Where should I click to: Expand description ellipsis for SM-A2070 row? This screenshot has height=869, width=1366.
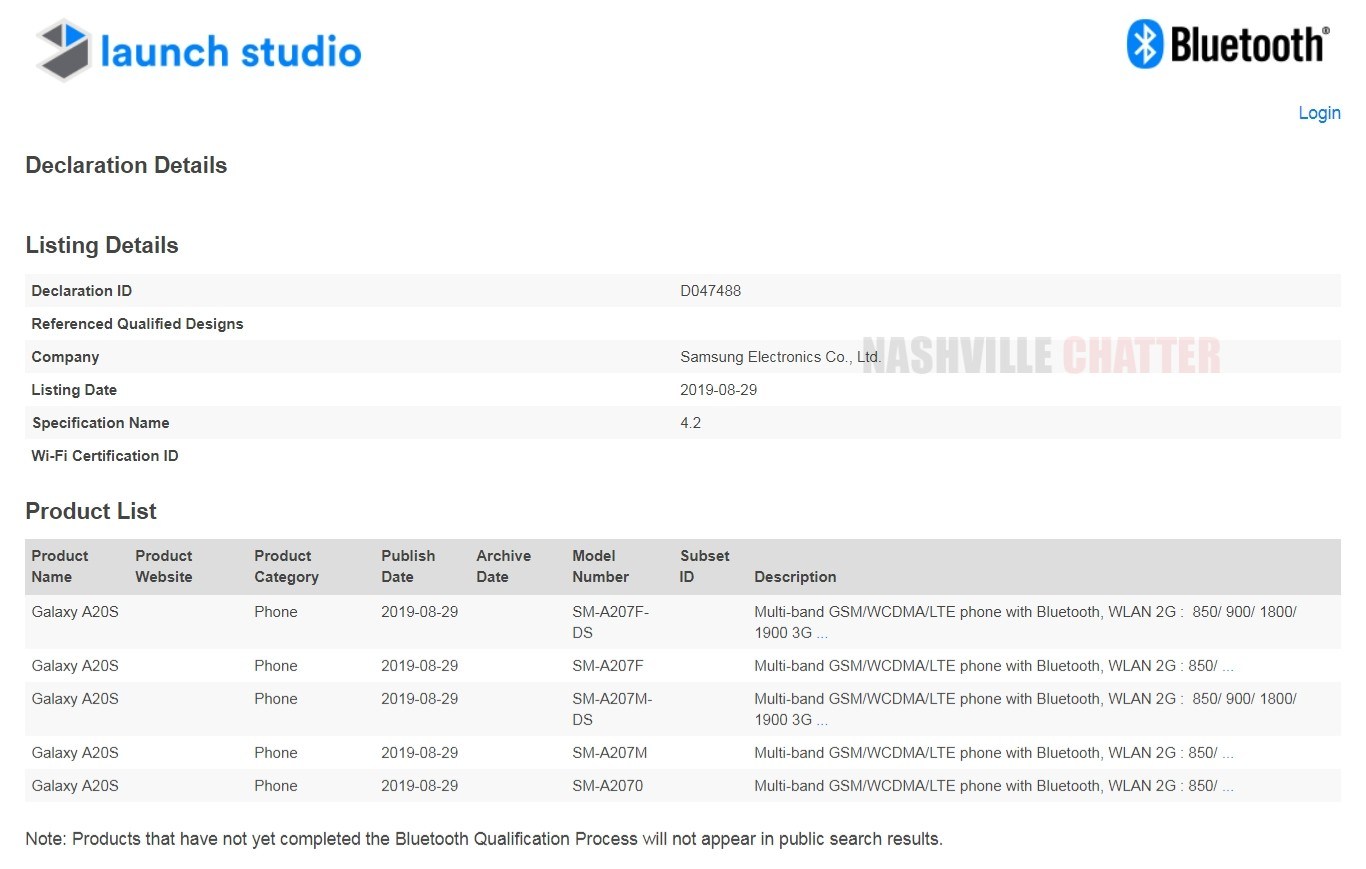tap(1228, 786)
